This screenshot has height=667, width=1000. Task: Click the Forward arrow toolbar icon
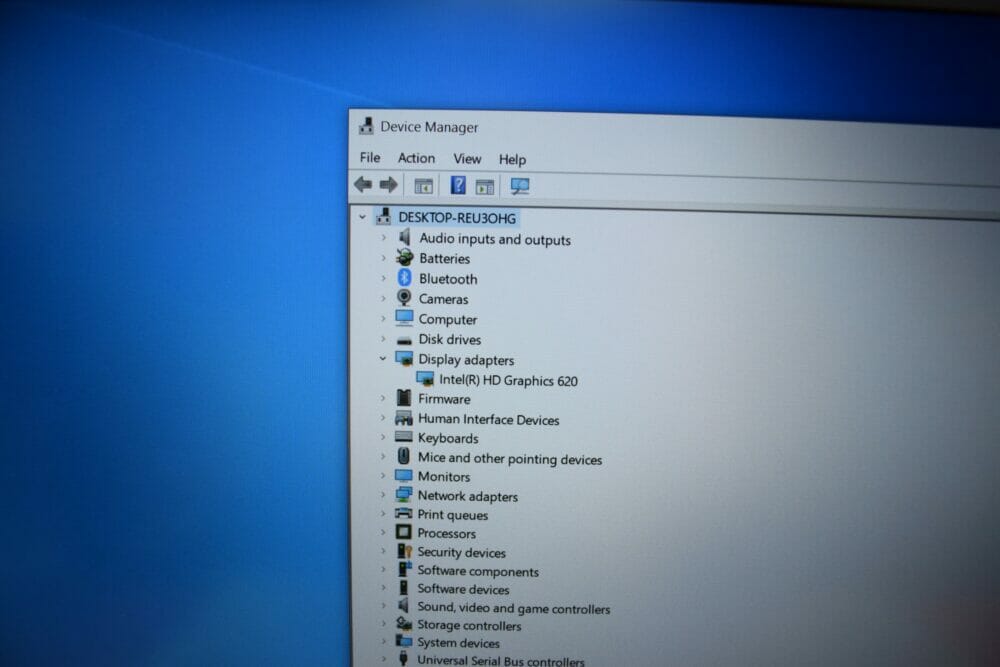coord(388,185)
